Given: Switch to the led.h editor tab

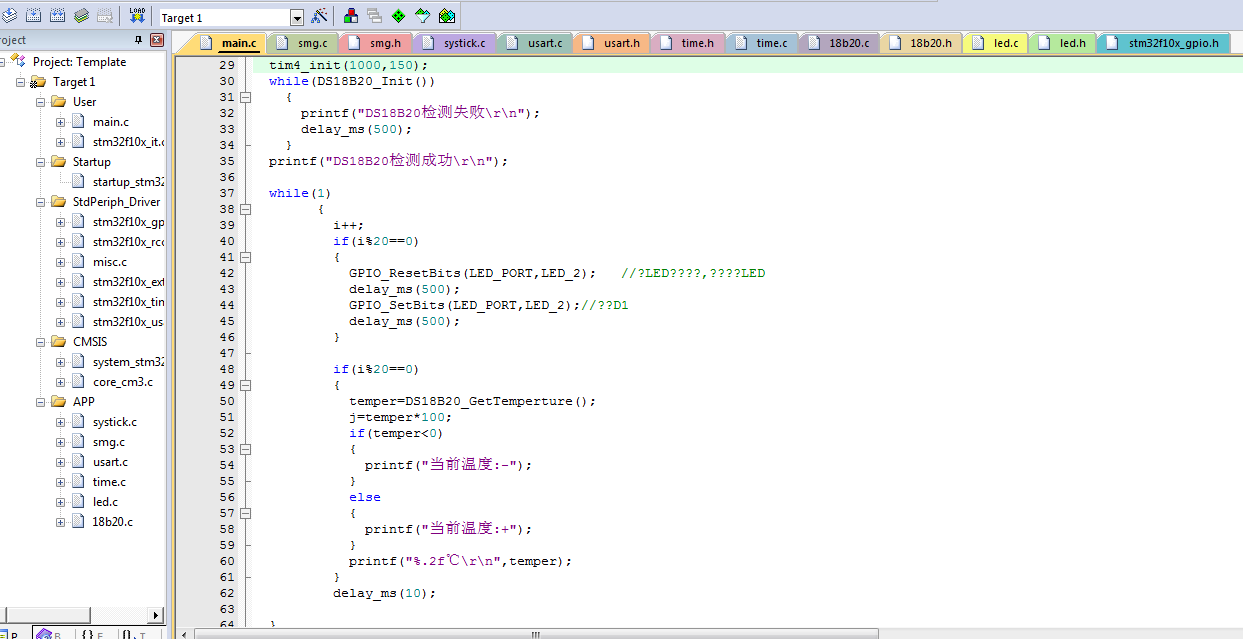Looking at the screenshot, I should [1063, 43].
